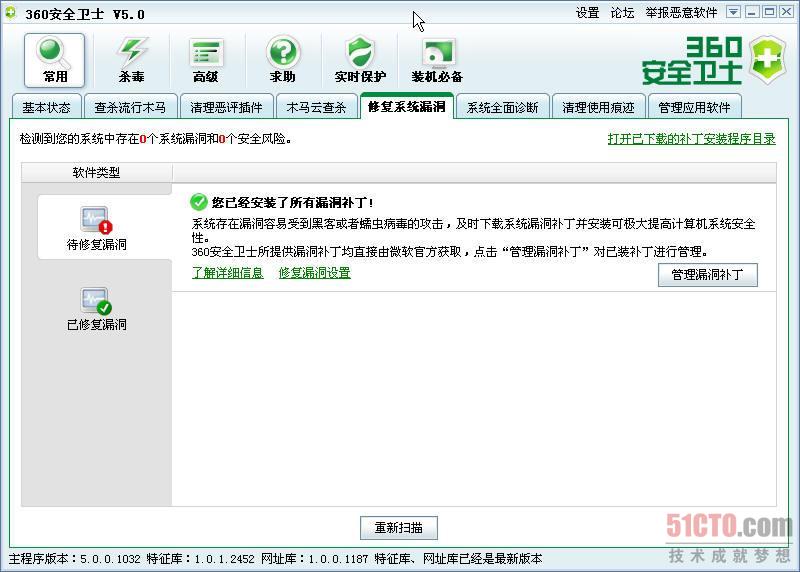
Task: Open the 高级 advanced tools section
Action: tap(206, 61)
